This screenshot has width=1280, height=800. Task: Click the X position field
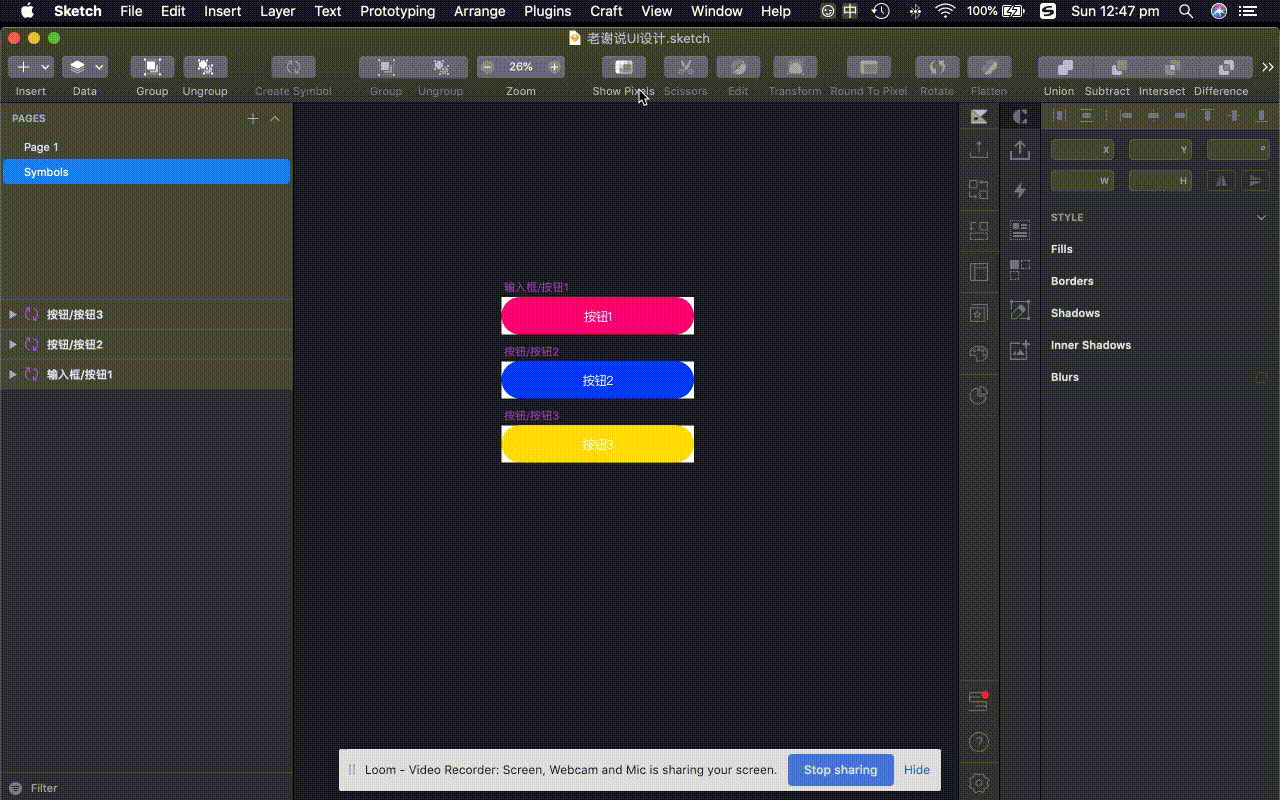click(1082, 149)
